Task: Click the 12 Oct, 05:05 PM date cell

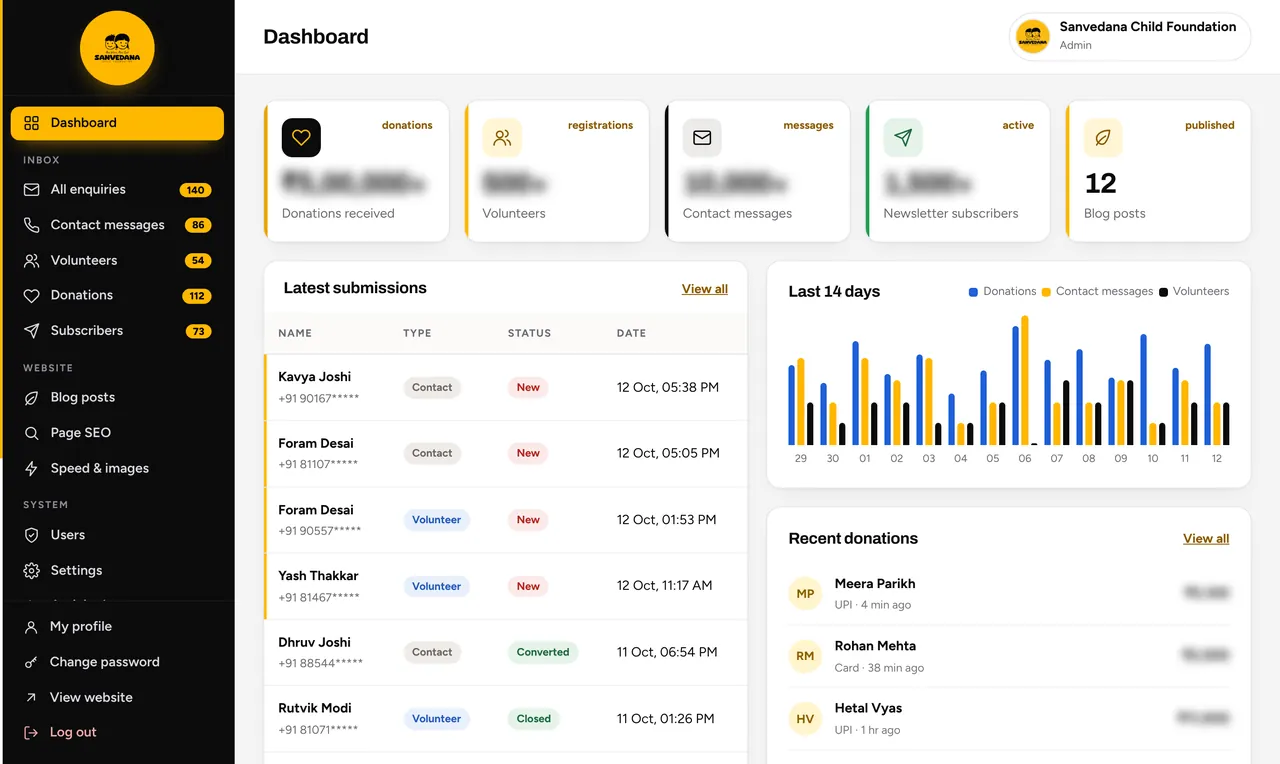Action: [x=668, y=453]
